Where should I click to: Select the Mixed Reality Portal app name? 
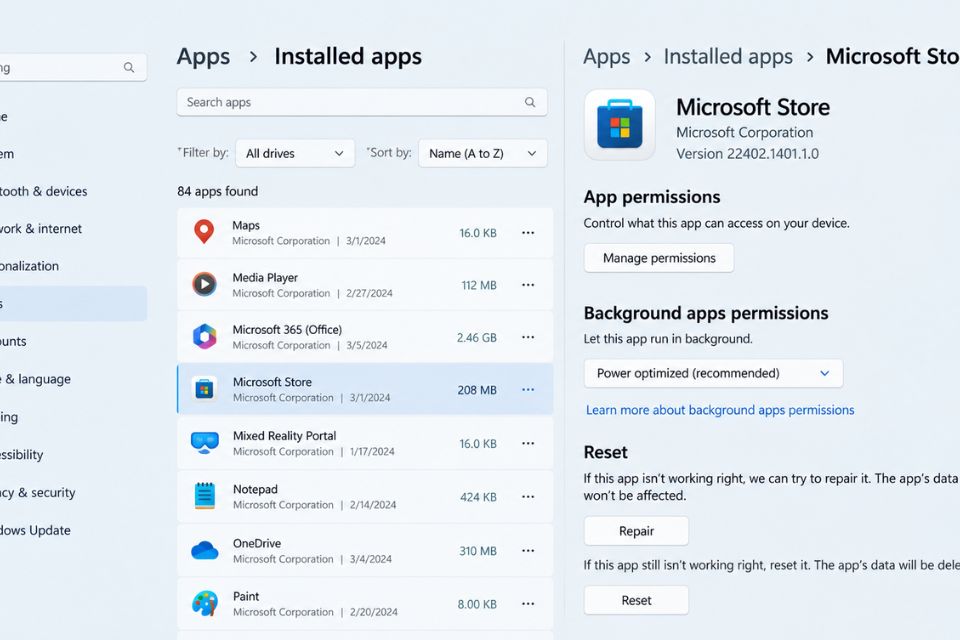pyautogui.click(x=285, y=435)
